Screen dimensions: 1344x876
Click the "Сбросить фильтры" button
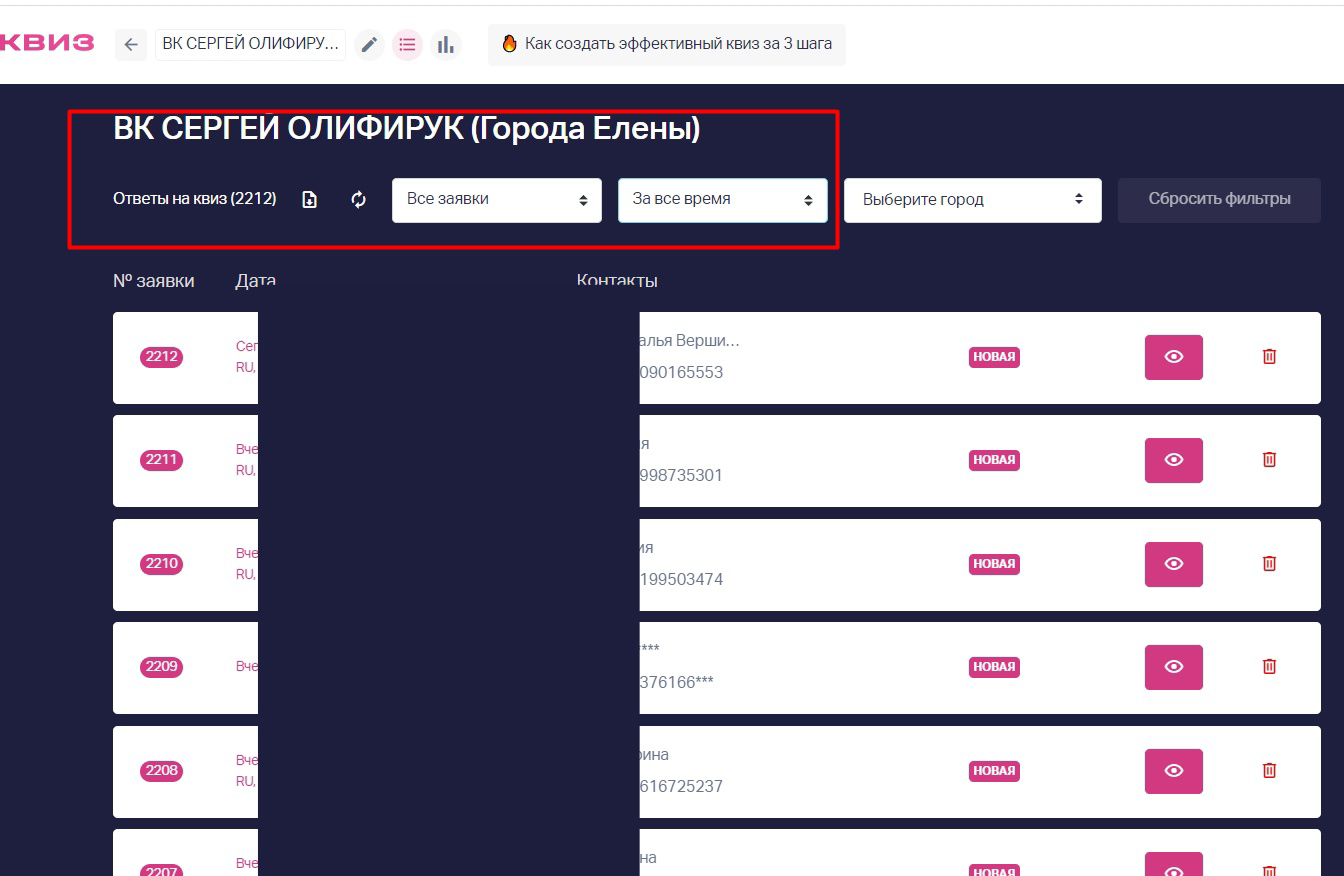click(x=1219, y=200)
